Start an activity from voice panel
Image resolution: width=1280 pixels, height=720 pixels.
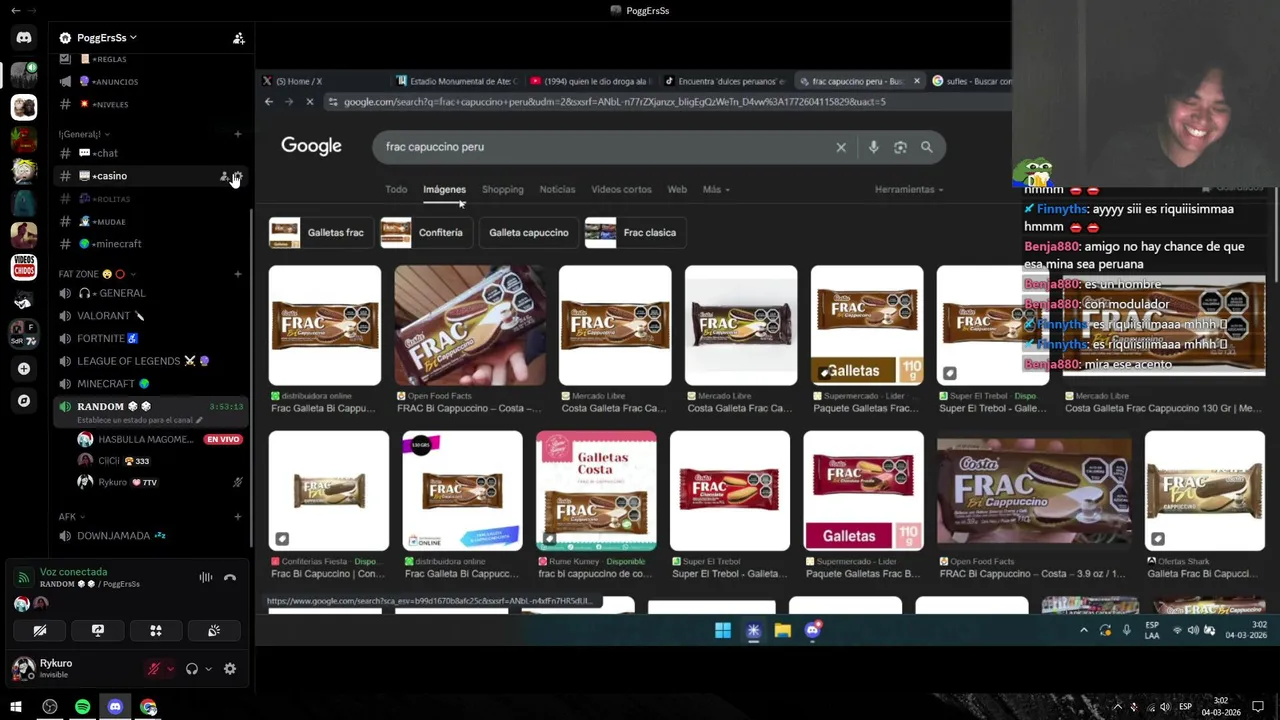click(x=156, y=631)
